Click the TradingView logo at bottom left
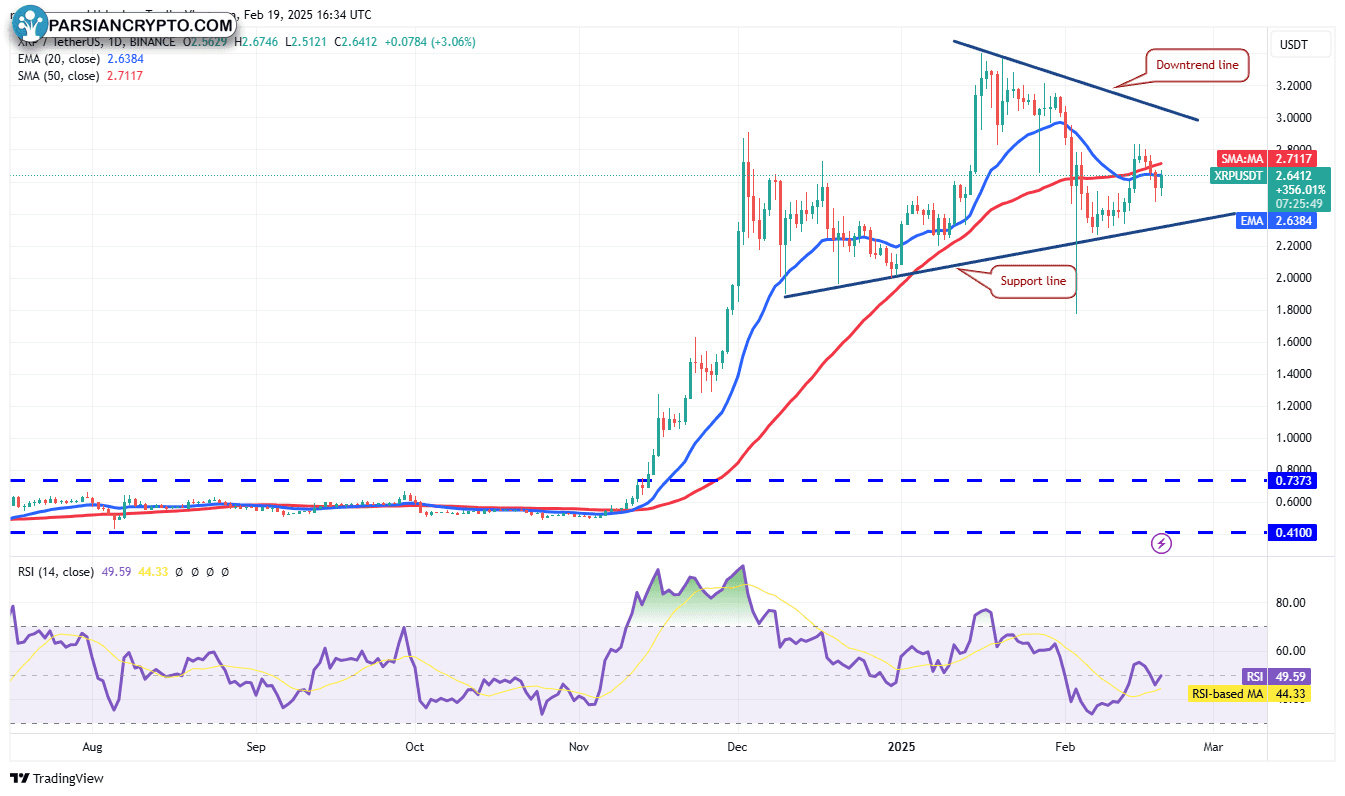 [57, 778]
